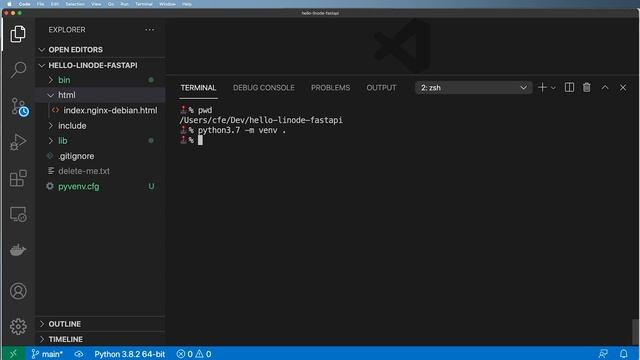Expand the Outline section
Image resolution: width=640 pixels, height=360 pixels.
pyautogui.click(x=100, y=324)
